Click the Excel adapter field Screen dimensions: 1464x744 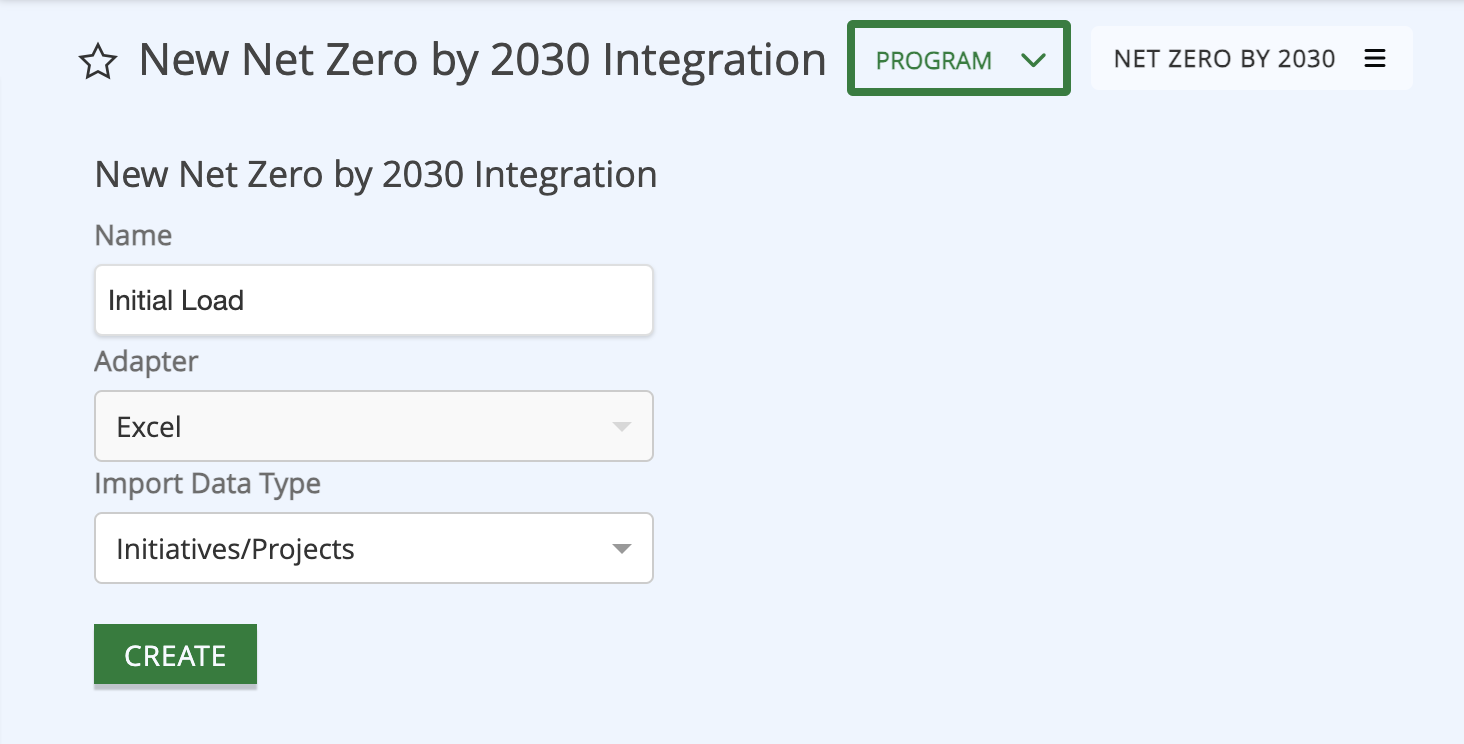click(373, 426)
